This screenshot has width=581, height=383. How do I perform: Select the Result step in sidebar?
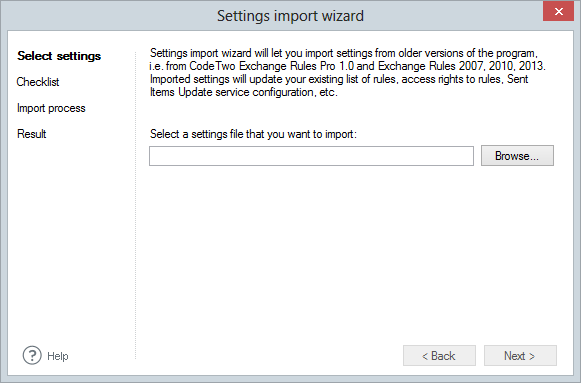click(x=31, y=134)
